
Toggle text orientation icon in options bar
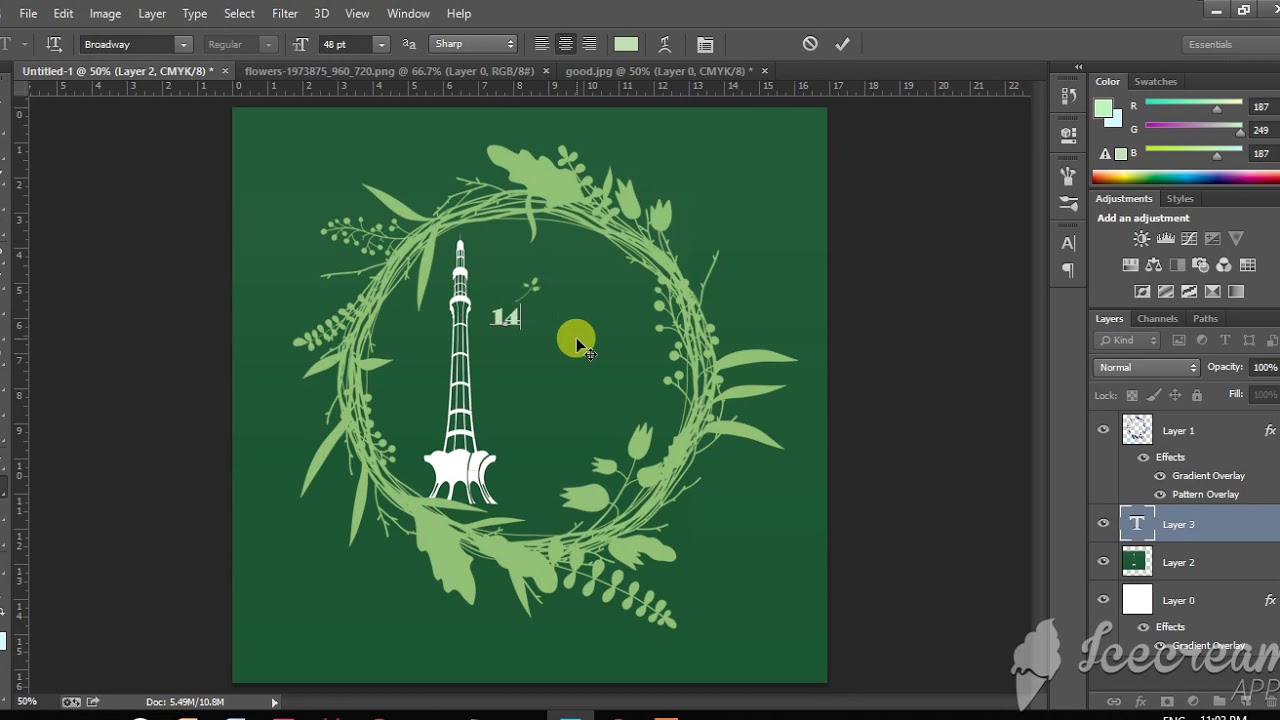pos(54,44)
